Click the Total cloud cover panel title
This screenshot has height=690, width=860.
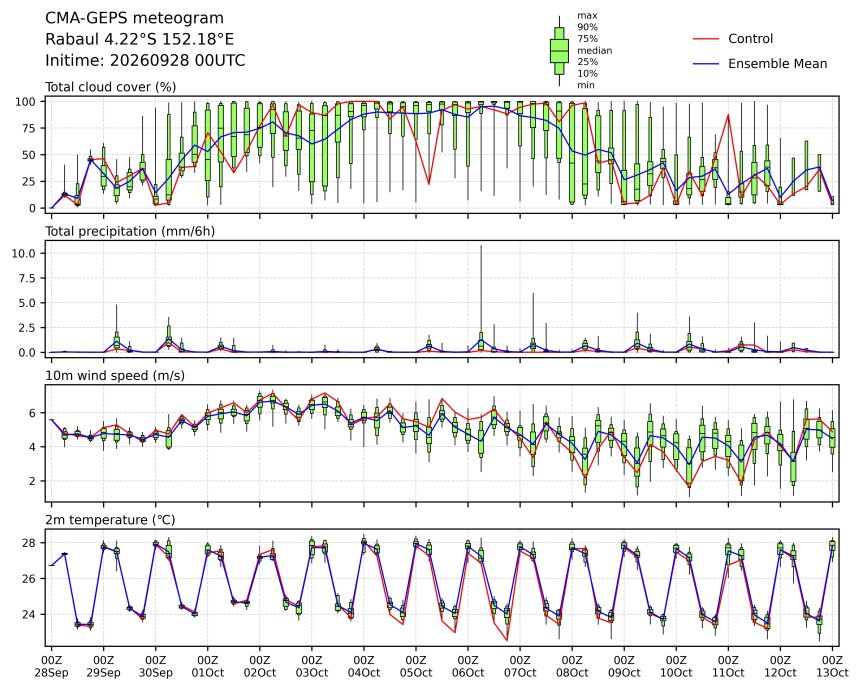pyautogui.click(x=110, y=87)
